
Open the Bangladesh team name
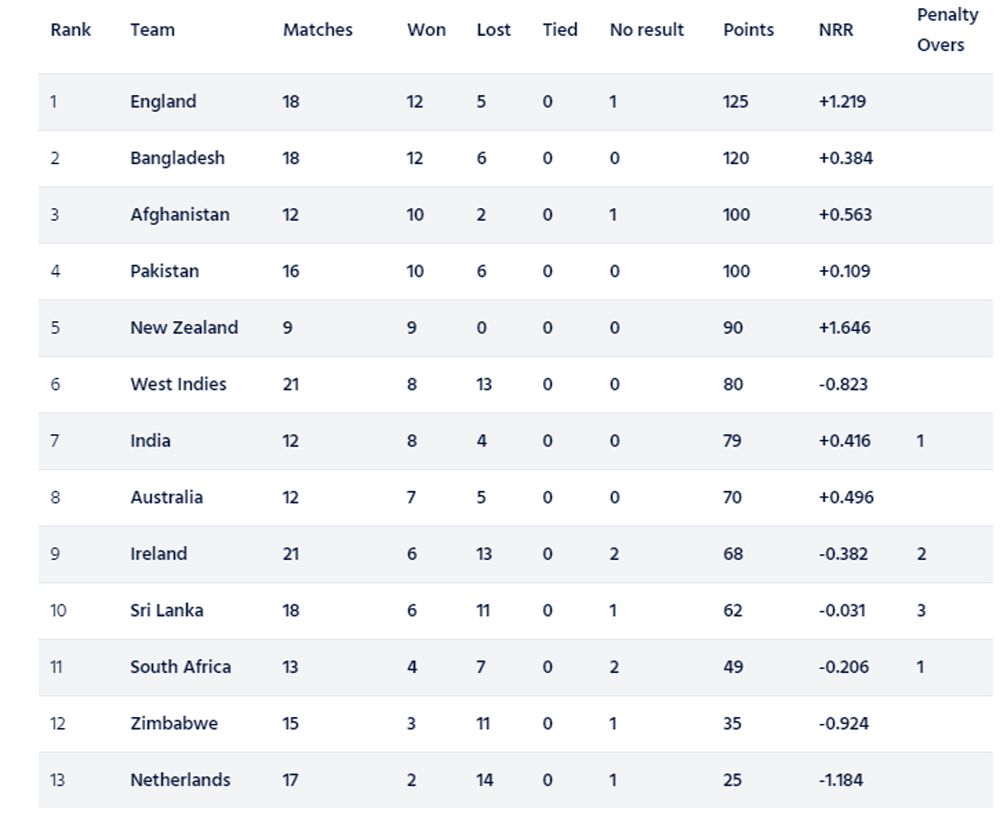pyautogui.click(x=177, y=158)
